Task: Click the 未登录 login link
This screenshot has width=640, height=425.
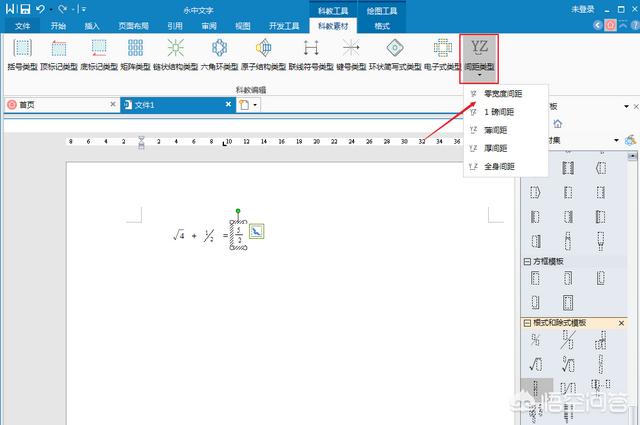Action: tap(582, 9)
